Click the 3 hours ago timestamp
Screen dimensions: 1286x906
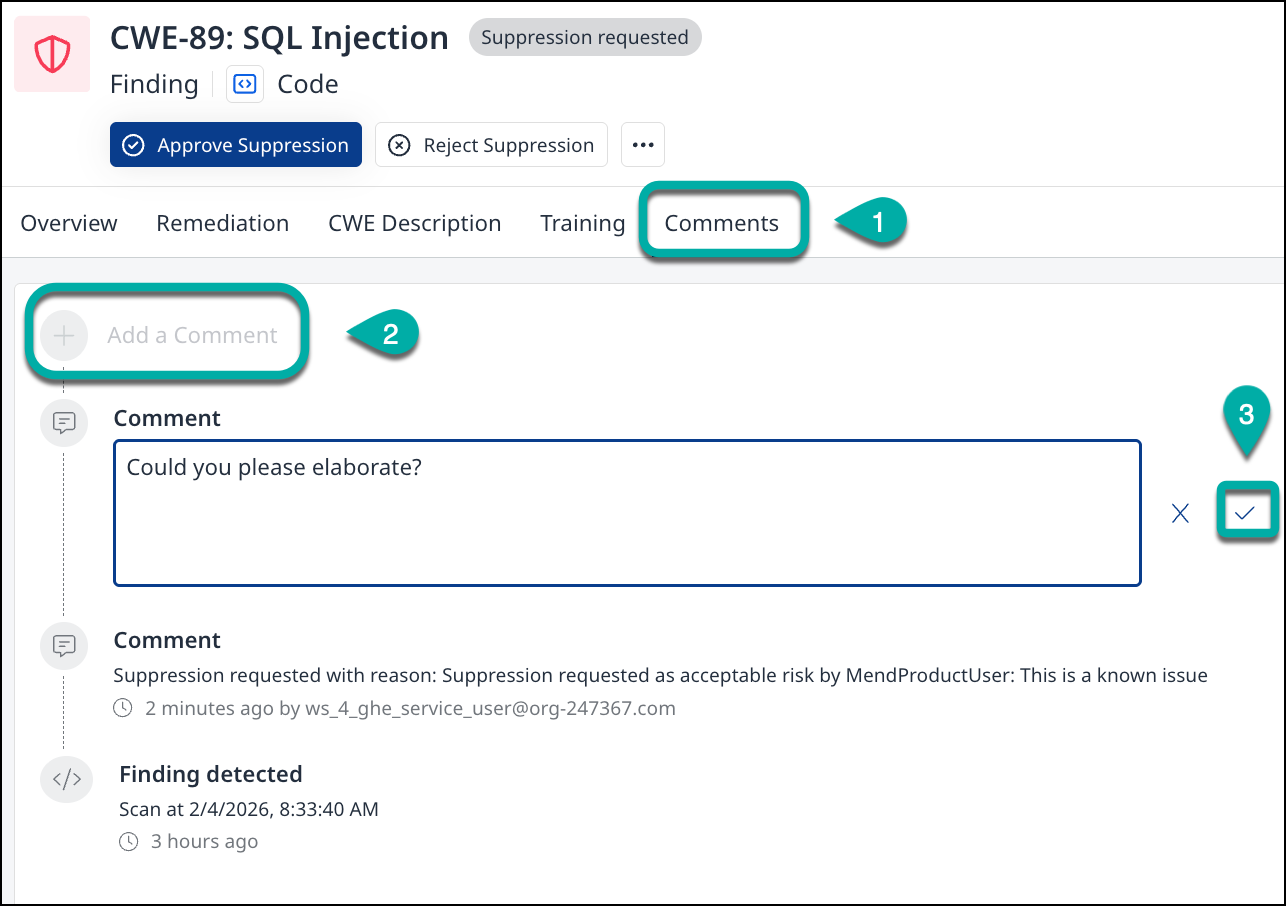[x=204, y=842]
